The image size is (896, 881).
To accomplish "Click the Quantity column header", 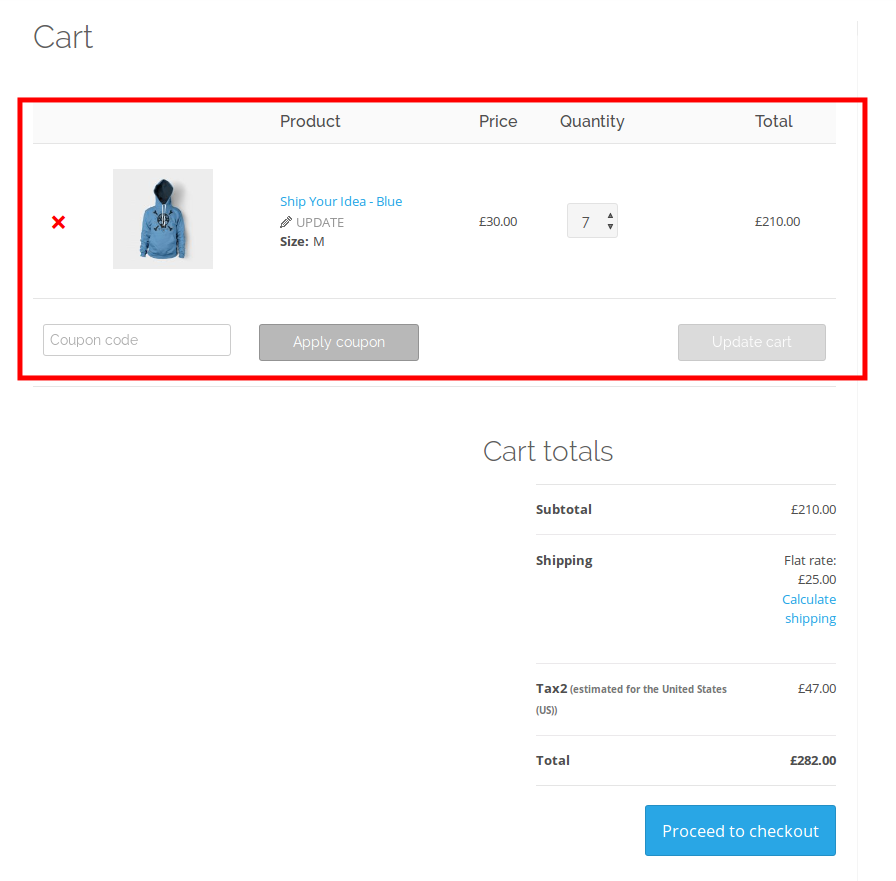I will coord(592,121).
